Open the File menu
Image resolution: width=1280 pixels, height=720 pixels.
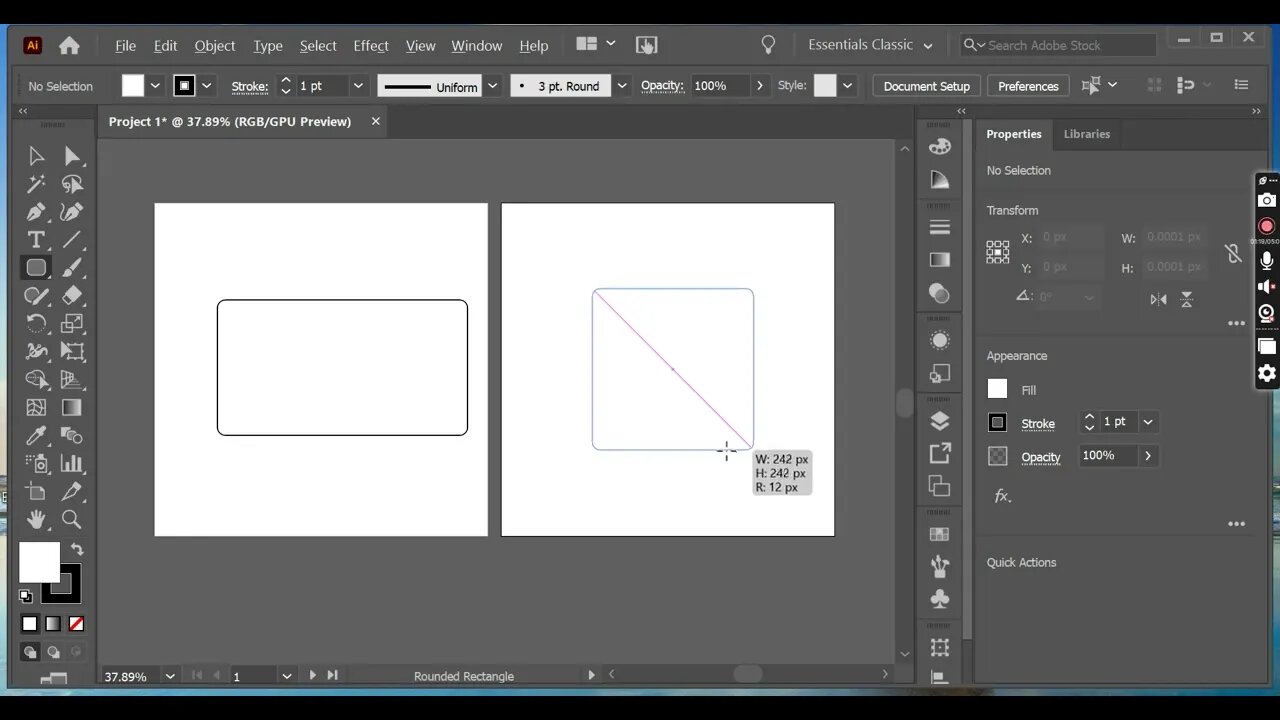pos(125,46)
